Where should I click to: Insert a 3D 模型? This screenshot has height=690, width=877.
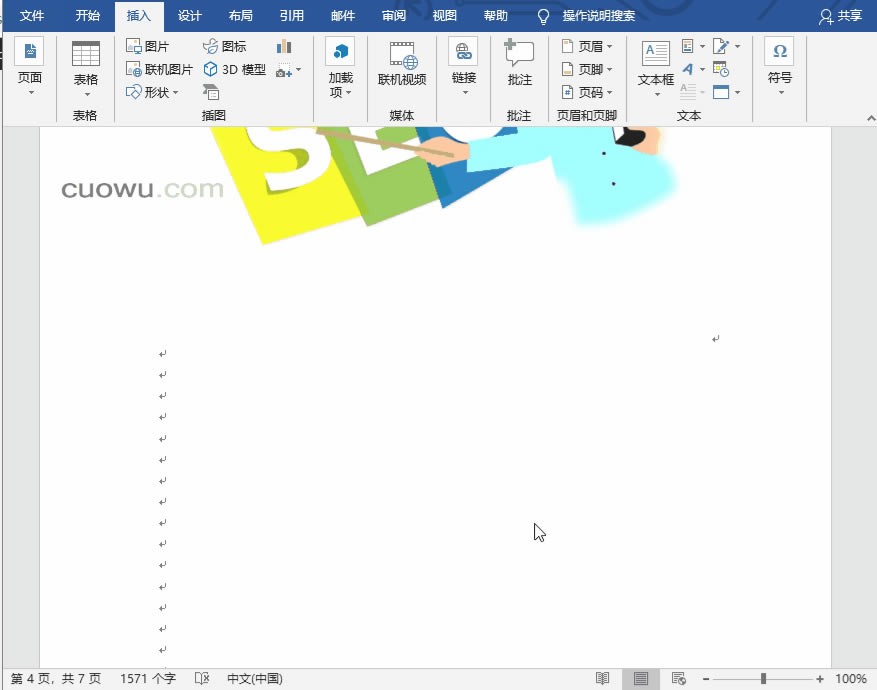(x=234, y=69)
